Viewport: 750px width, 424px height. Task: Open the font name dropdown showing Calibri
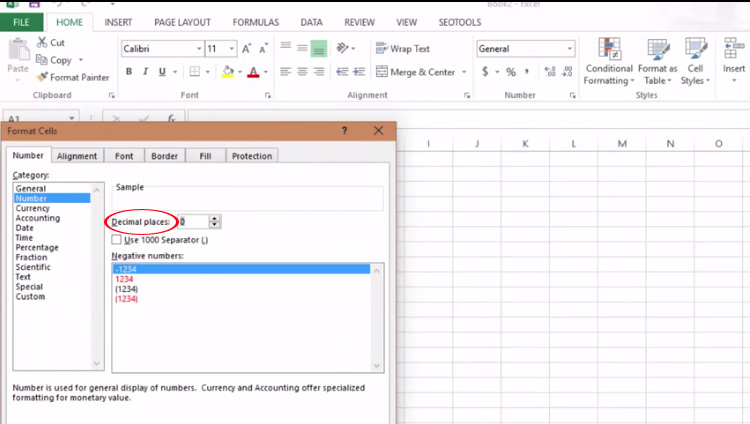(x=160, y=48)
